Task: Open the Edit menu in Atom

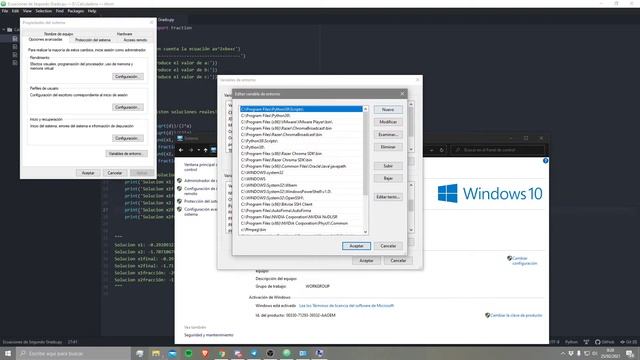Action: [16, 11]
